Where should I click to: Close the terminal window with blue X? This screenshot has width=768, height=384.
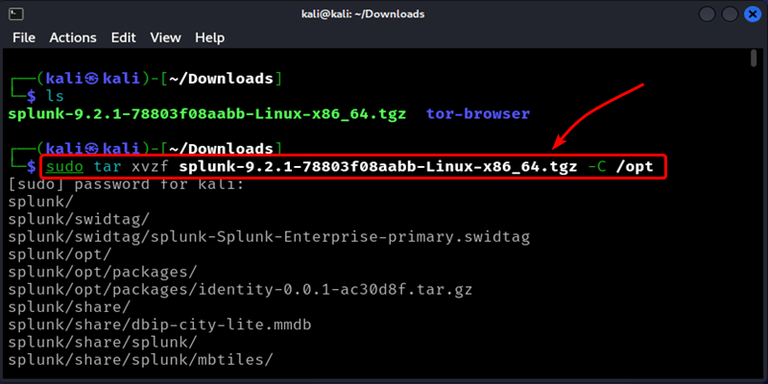tap(752, 14)
